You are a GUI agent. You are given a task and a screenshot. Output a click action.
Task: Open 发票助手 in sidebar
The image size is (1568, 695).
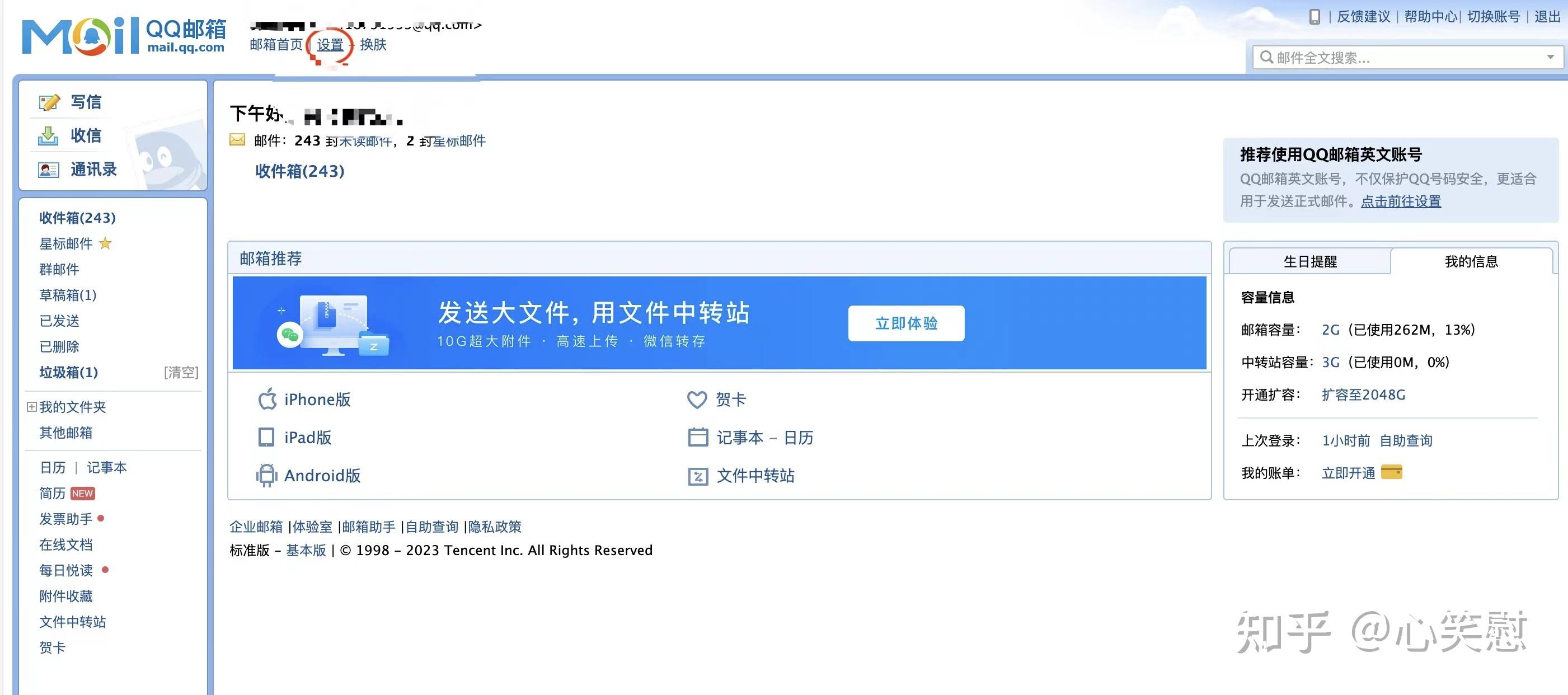click(x=65, y=519)
